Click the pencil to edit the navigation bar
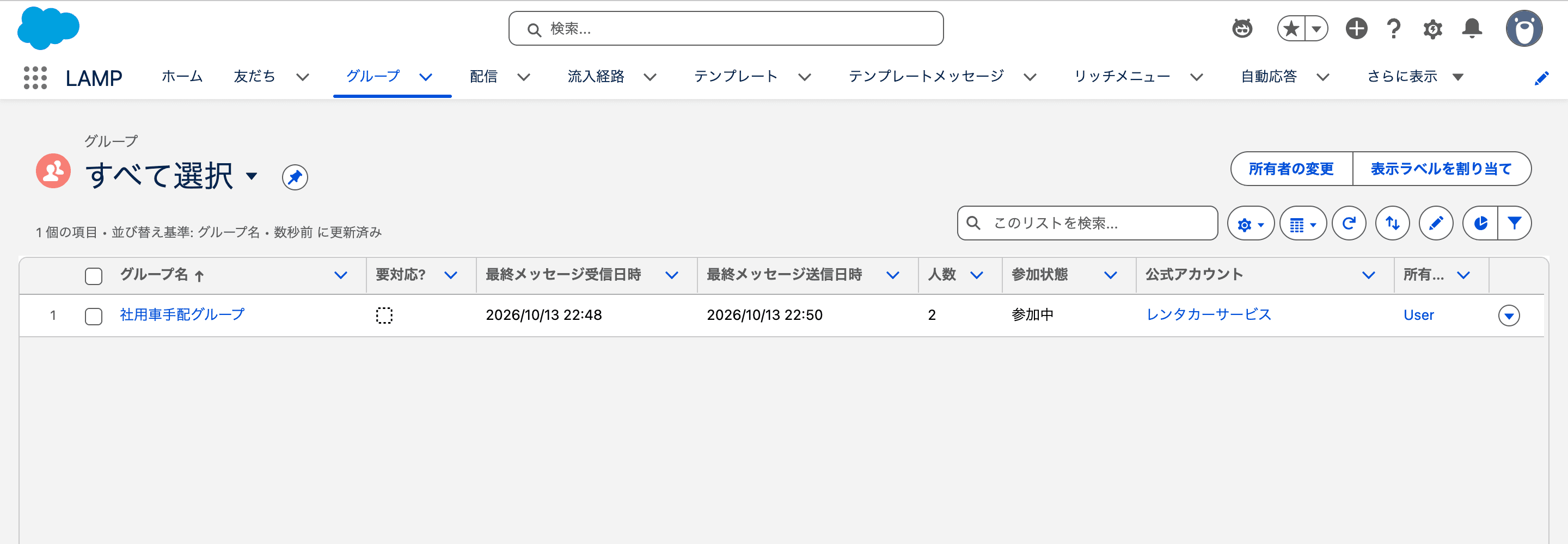 point(1541,77)
